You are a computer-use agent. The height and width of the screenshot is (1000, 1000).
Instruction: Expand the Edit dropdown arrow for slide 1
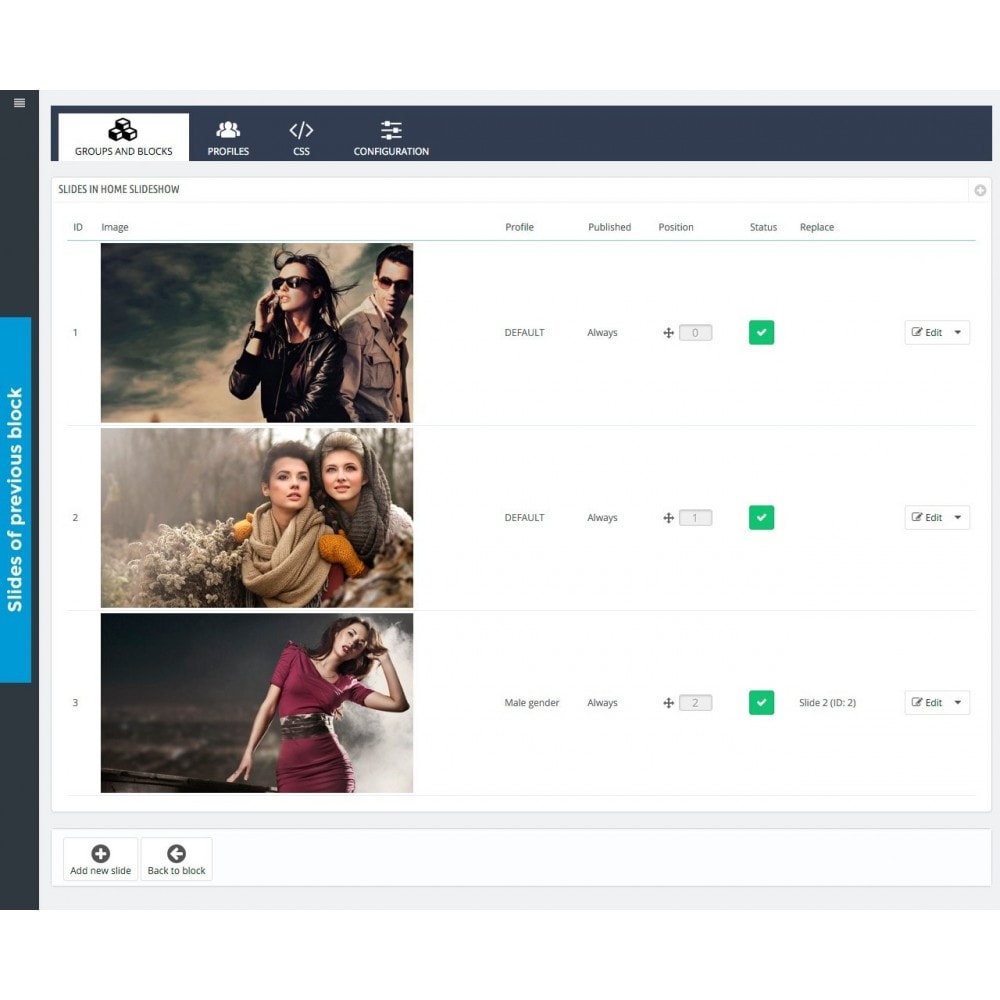coord(958,332)
